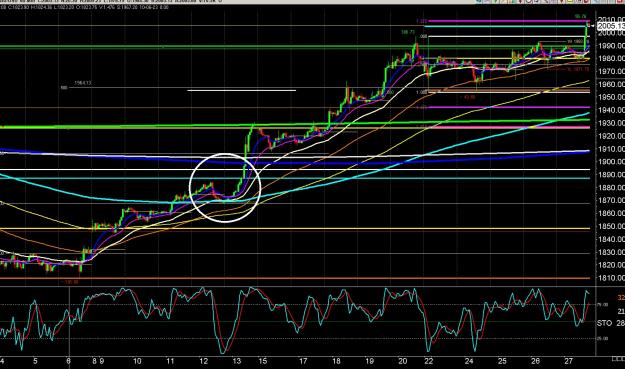Click the 1920.00 price axis label

pos(611,136)
